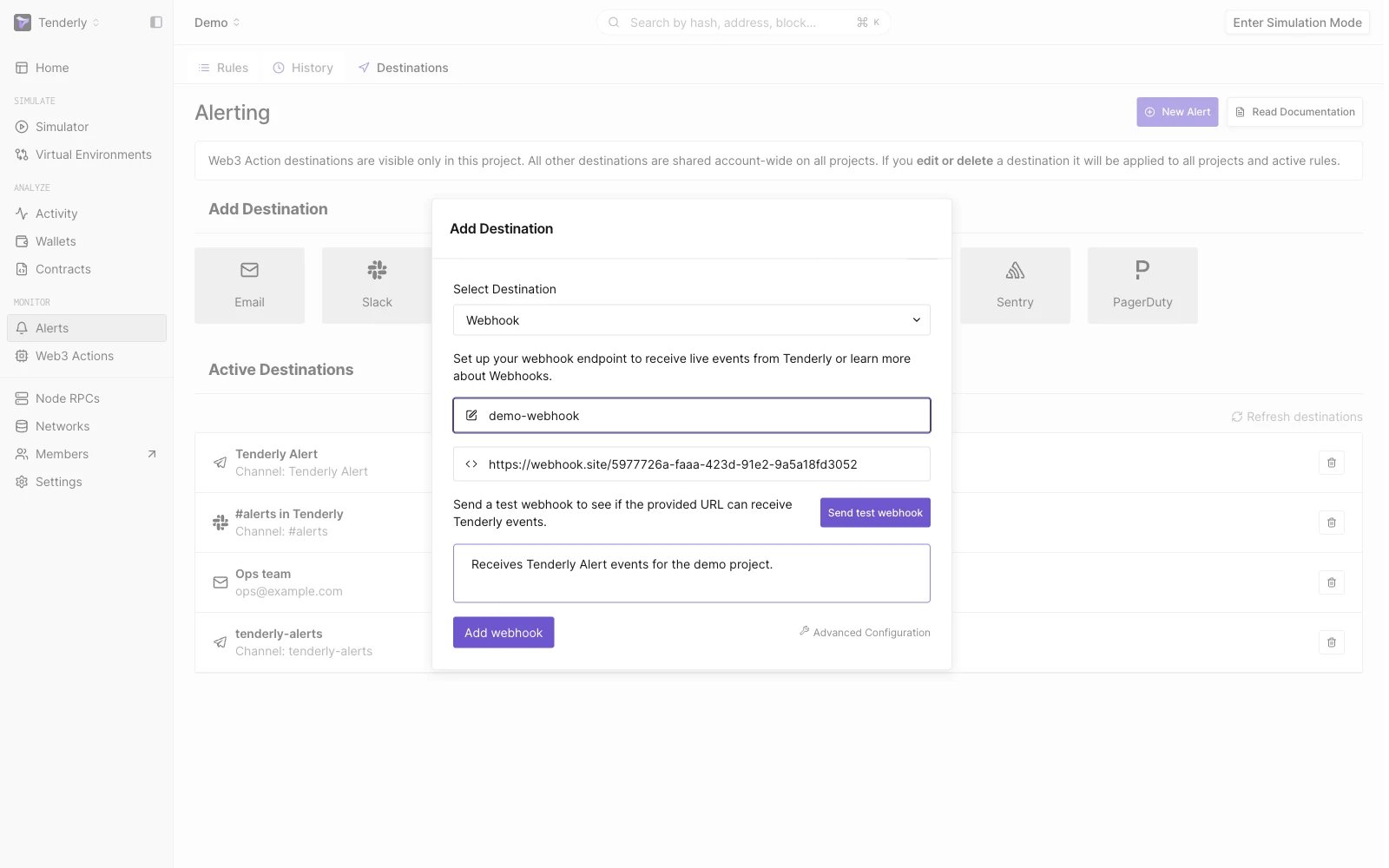Click the Simulator play icon

tap(22, 127)
